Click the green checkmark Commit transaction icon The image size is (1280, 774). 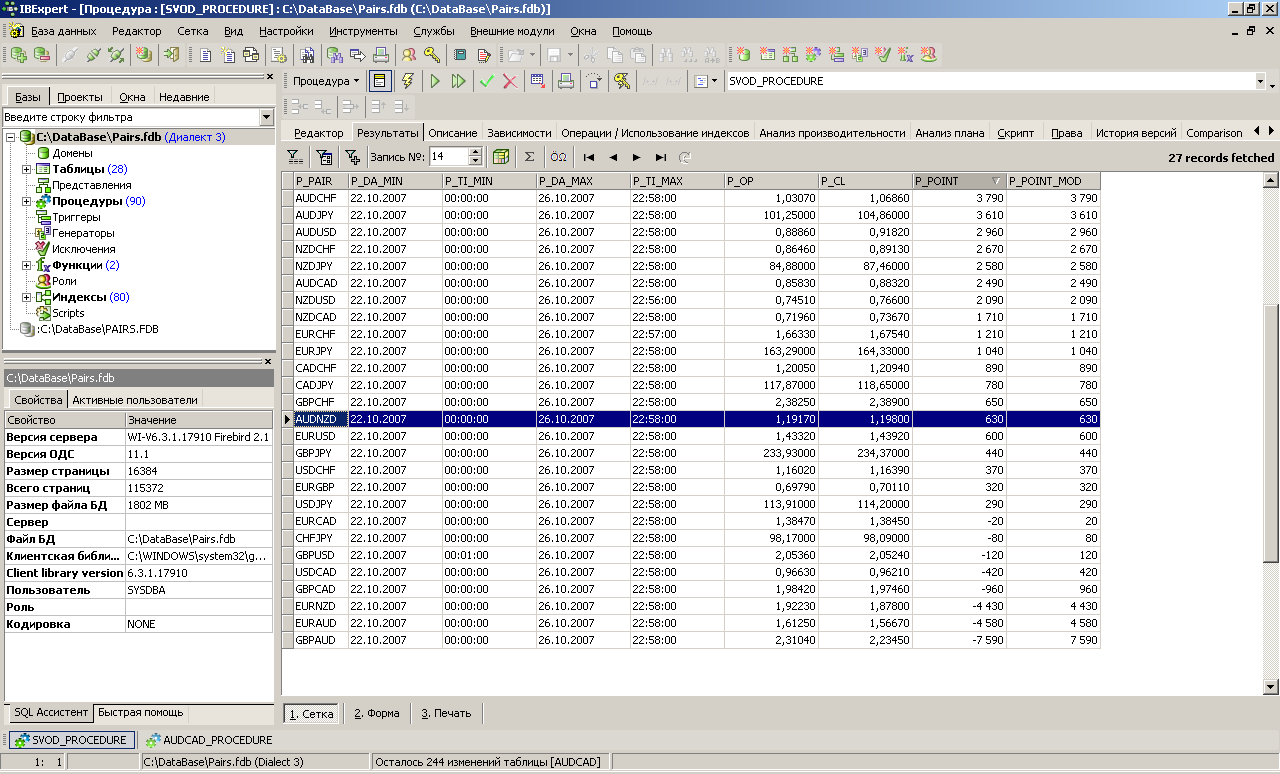(x=487, y=81)
